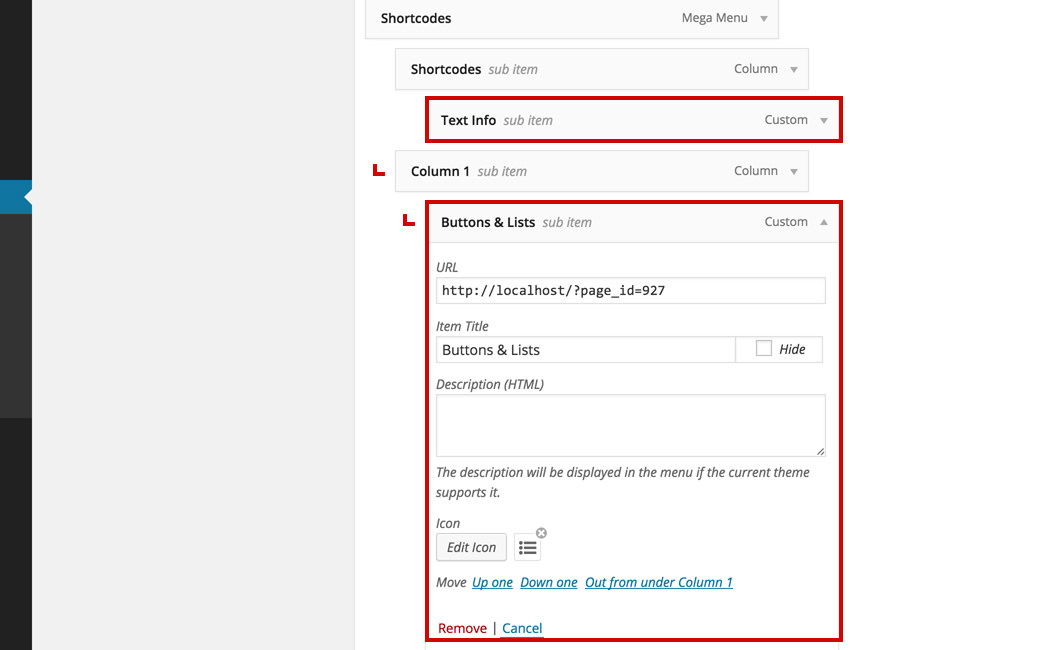Click the Edit Icon button
Viewport: 1037px width, 650px height.
(472, 548)
